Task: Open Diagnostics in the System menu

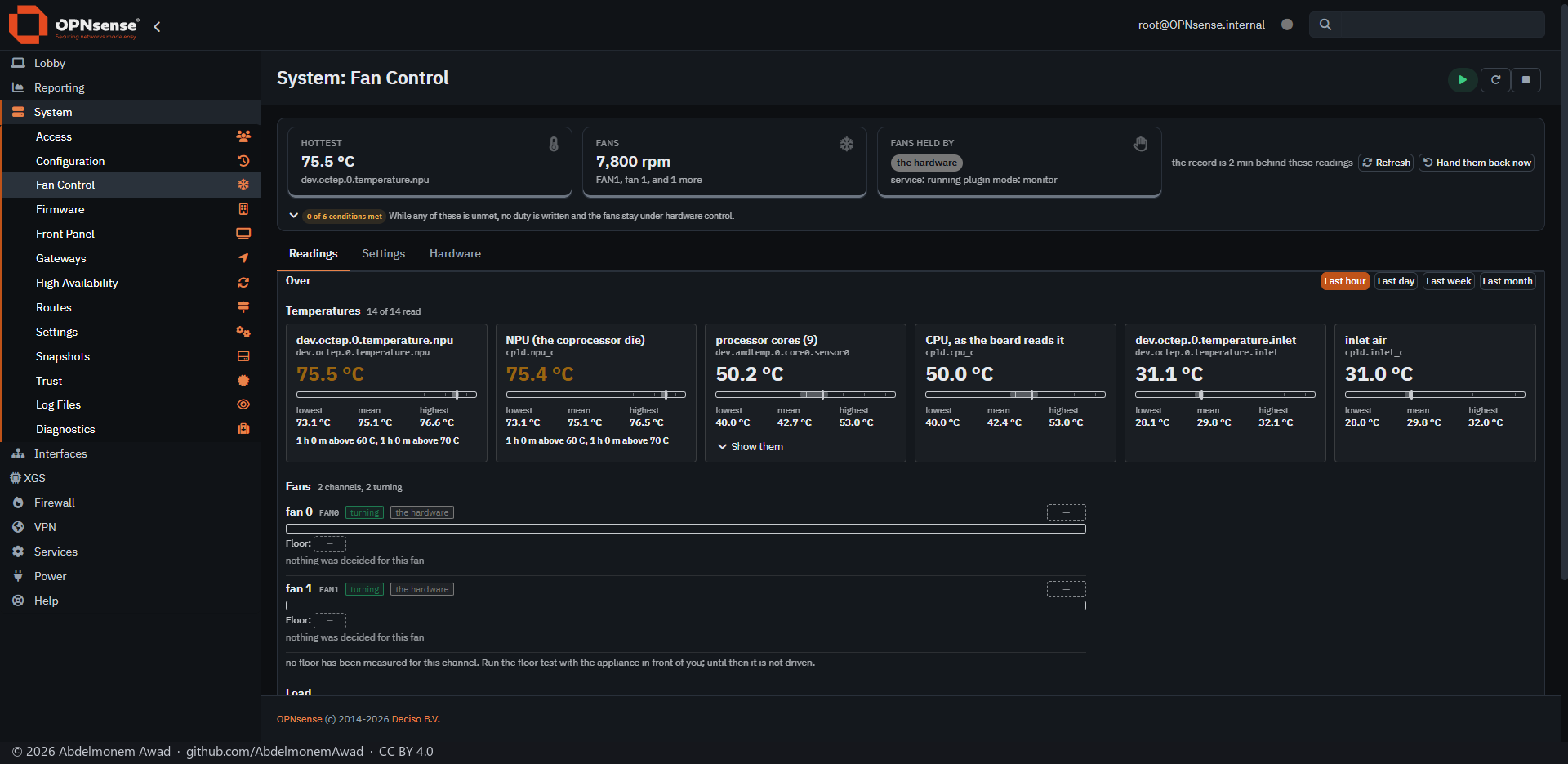Action: pyautogui.click(x=131, y=429)
